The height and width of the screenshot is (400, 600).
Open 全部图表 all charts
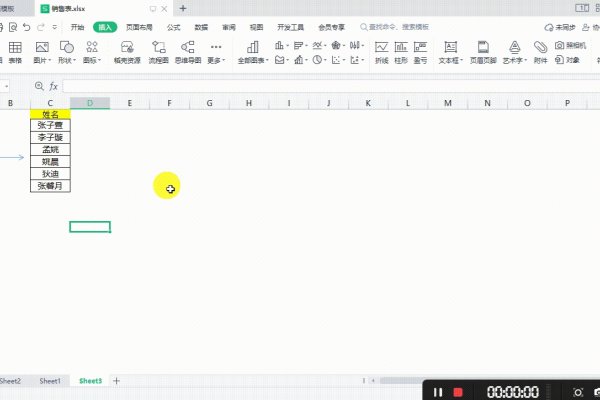tap(253, 52)
